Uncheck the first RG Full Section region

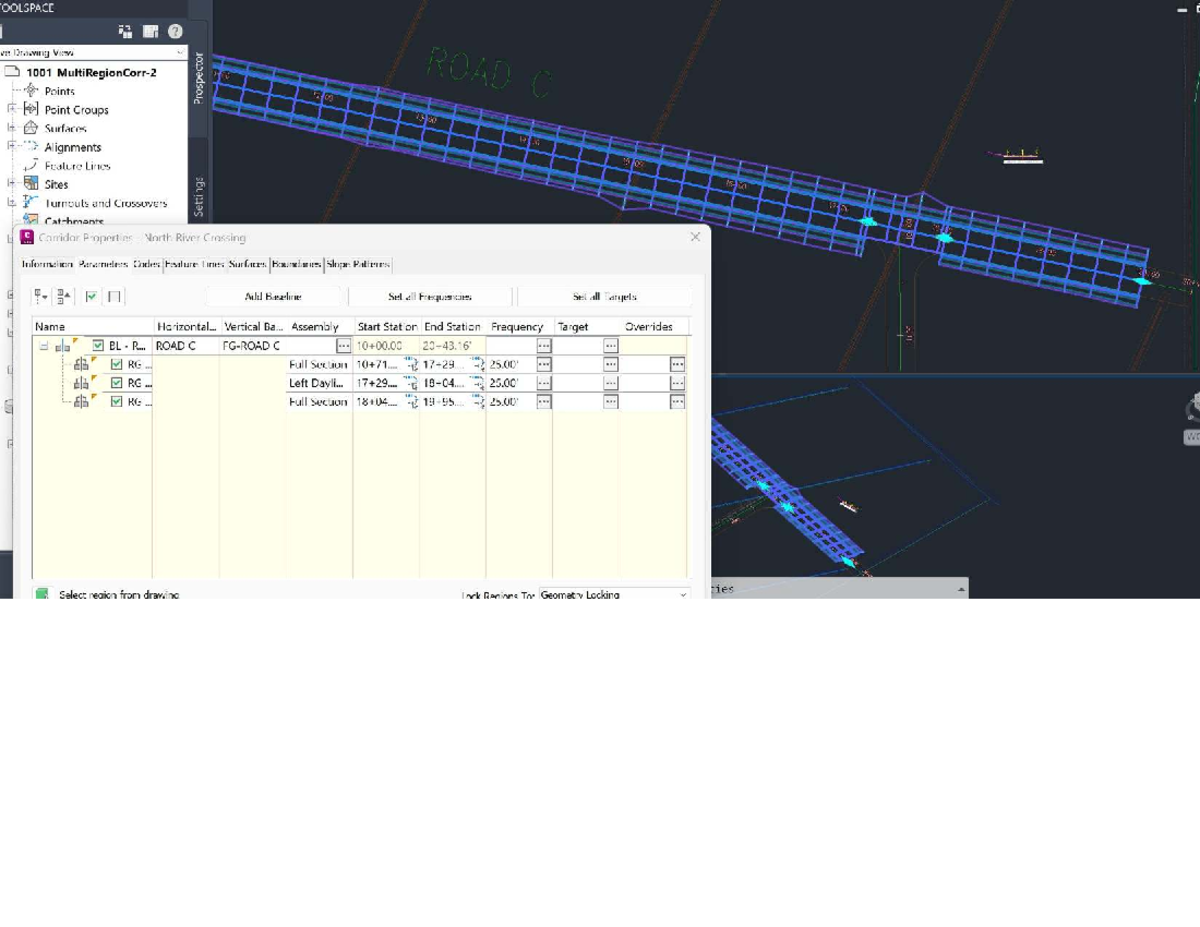point(118,364)
